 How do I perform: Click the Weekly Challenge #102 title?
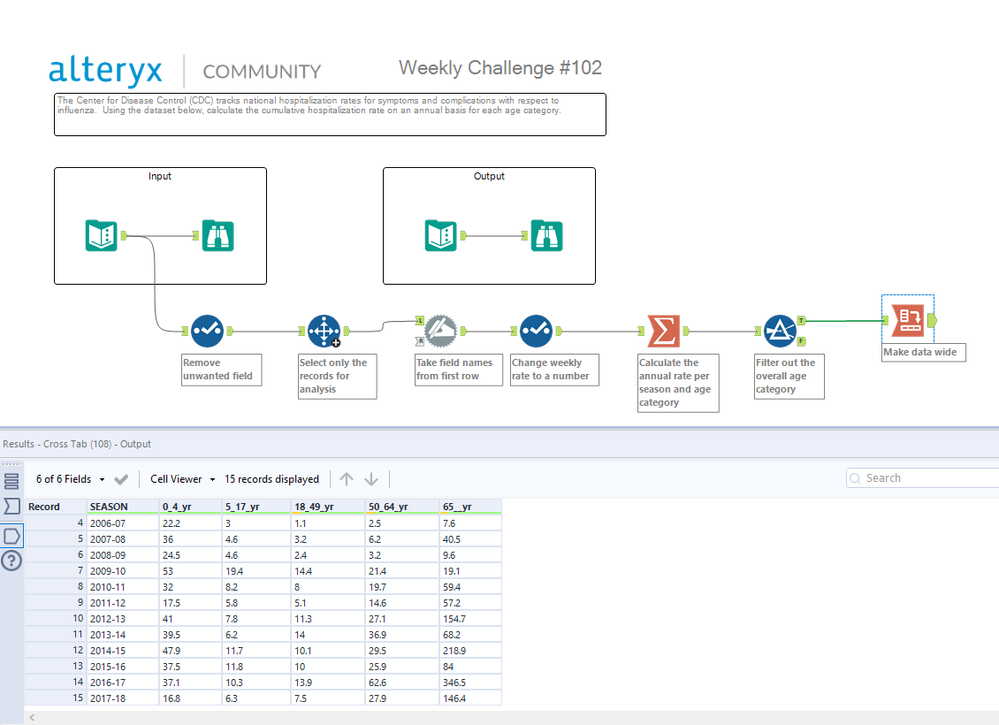(x=500, y=68)
